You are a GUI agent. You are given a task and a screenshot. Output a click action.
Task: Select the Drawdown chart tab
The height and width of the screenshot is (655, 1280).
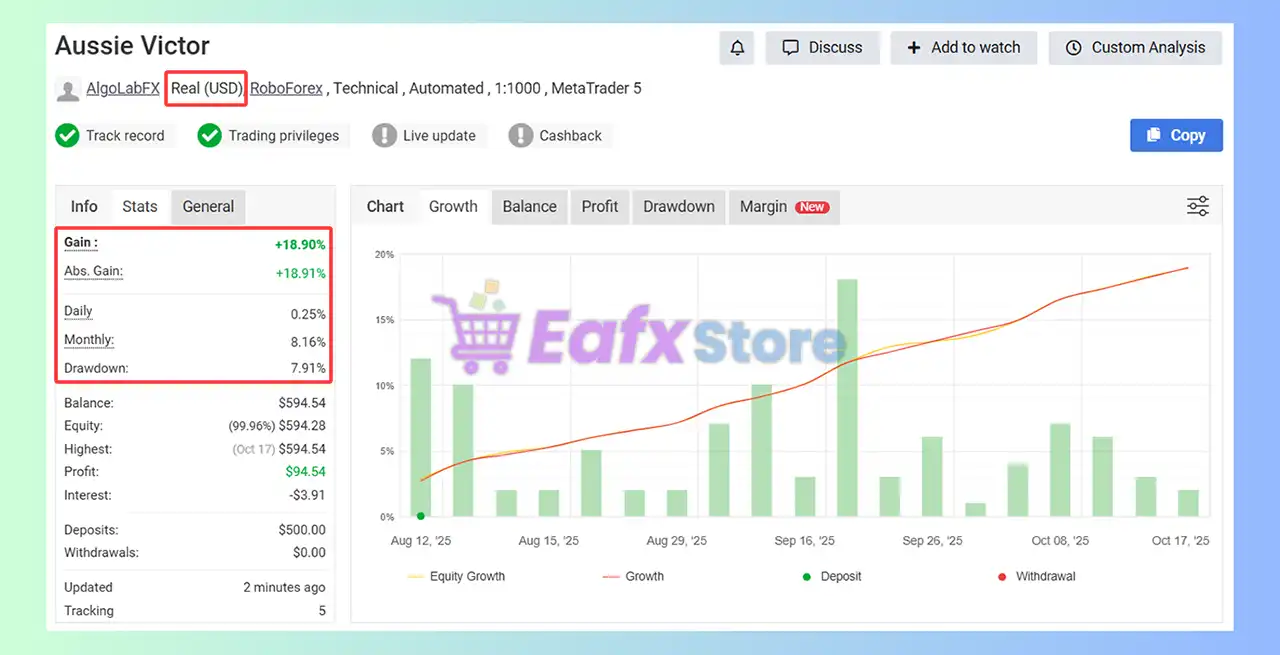[x=678, y=207]
